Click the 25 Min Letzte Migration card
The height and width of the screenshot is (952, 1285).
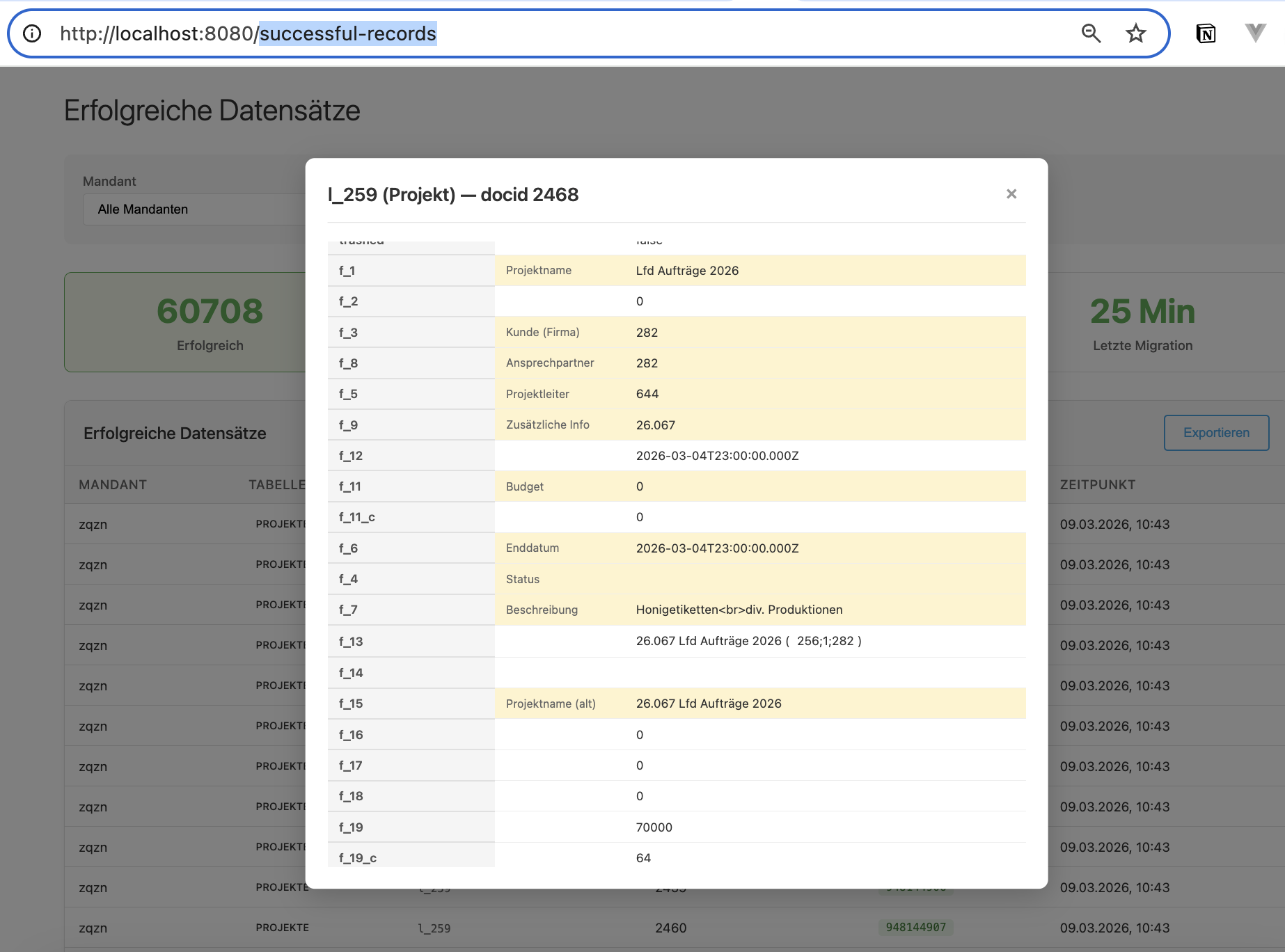coord(1142,322)
